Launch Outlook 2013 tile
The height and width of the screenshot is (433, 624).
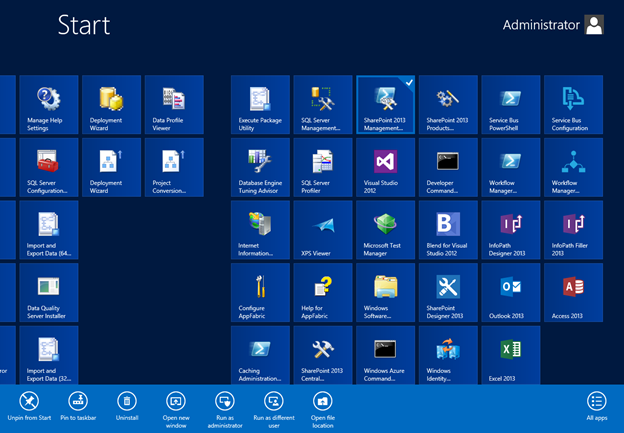[x=511, y=293]
